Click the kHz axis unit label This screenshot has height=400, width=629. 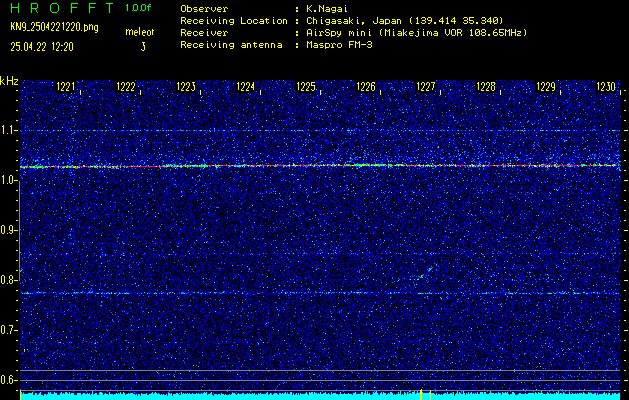9,81
